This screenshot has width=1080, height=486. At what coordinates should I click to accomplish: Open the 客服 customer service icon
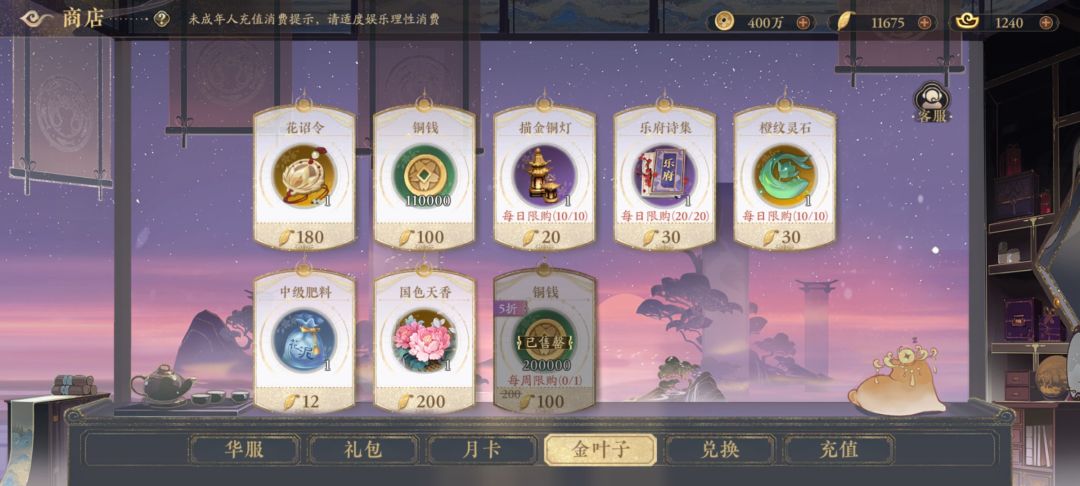[x=932, y=104]
